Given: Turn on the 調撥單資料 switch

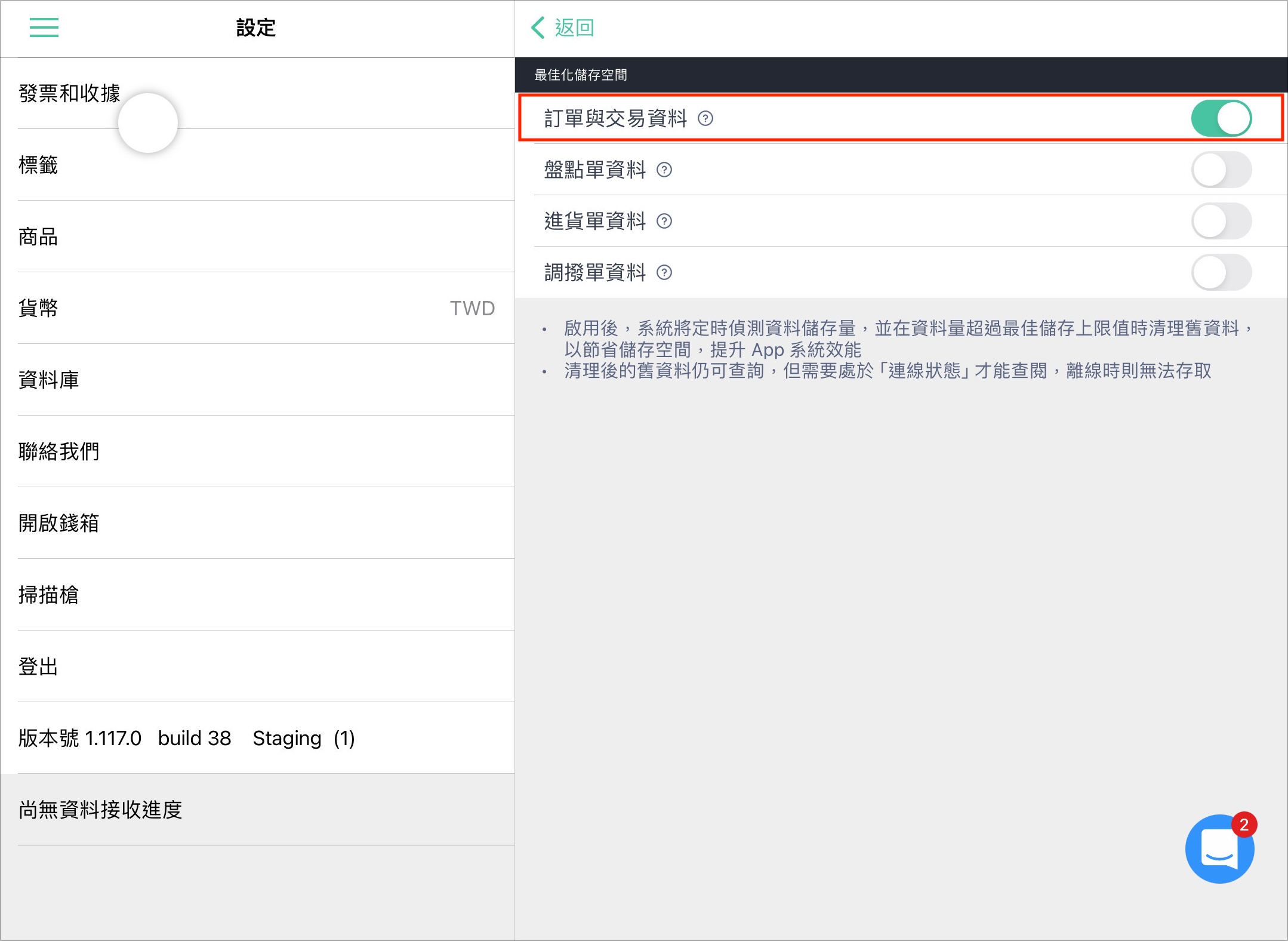Looking at the screenshot, I should coord(1221,273).
